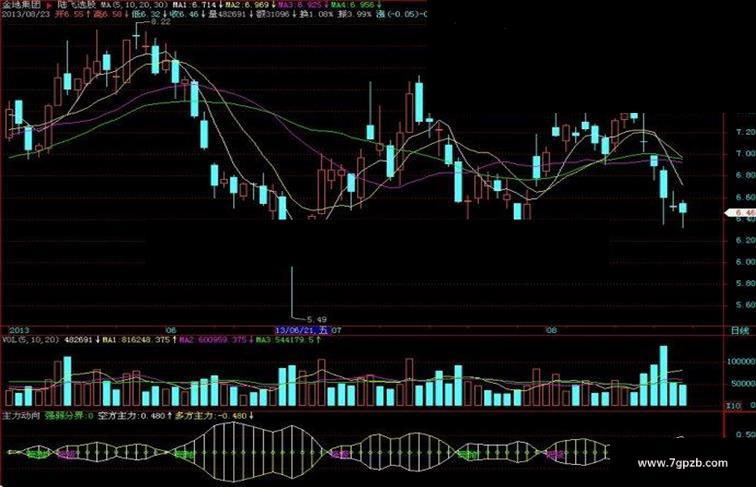Click the VOL(5,10,20) indicator label
Image resolution: width=756 pixels, height=487 pixels.
(31, 340)
